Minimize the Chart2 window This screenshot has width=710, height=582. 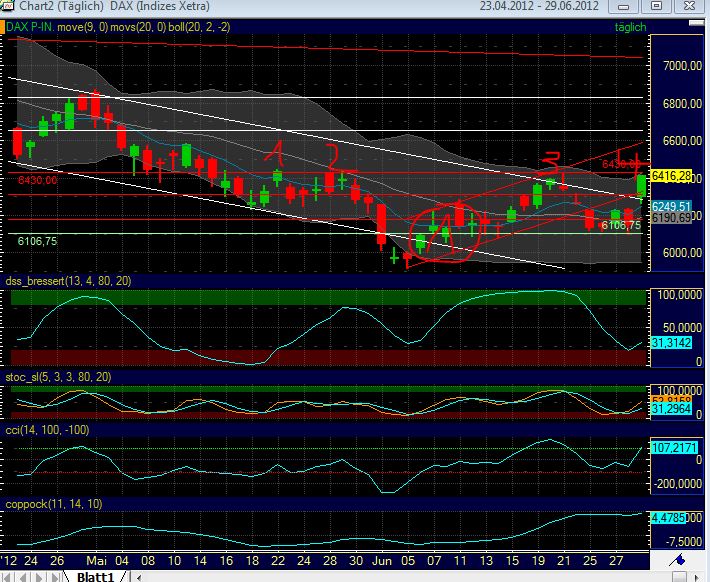point(624,6)
